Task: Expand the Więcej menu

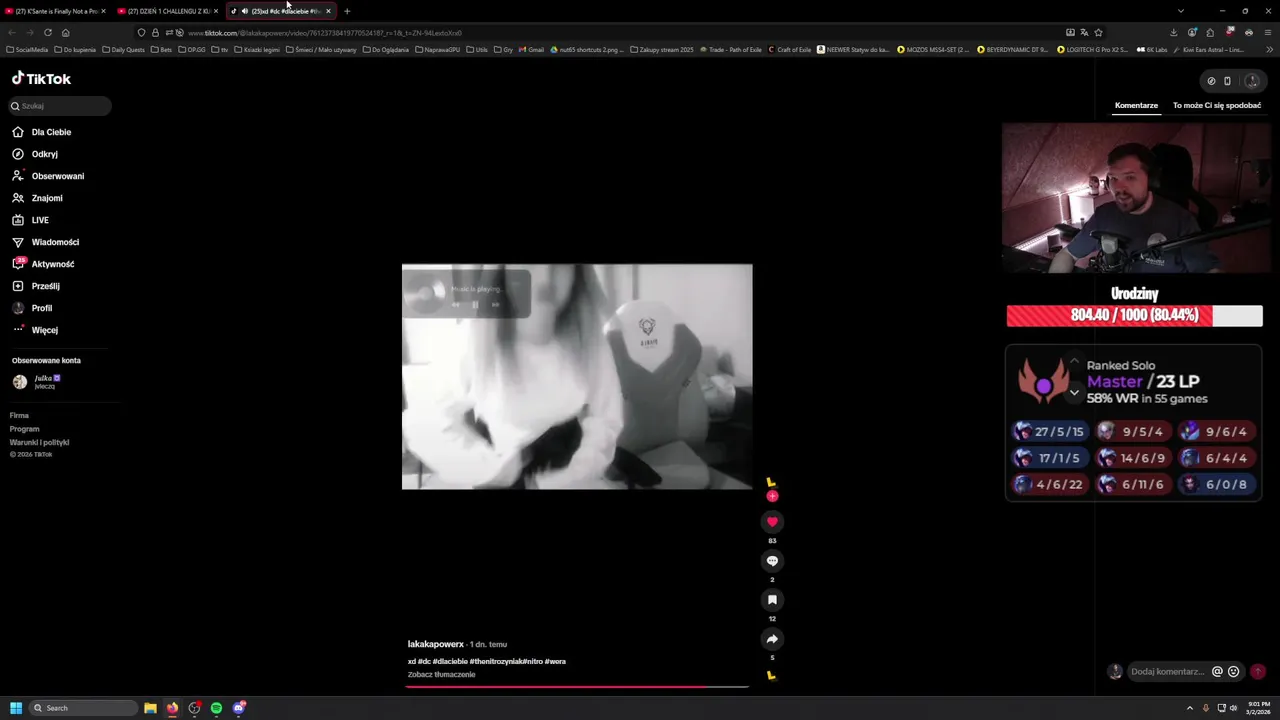Action: click(x=35, y=330)
